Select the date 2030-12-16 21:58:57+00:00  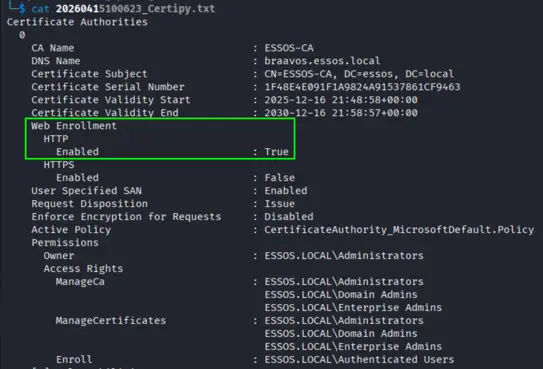coord(341,113)
